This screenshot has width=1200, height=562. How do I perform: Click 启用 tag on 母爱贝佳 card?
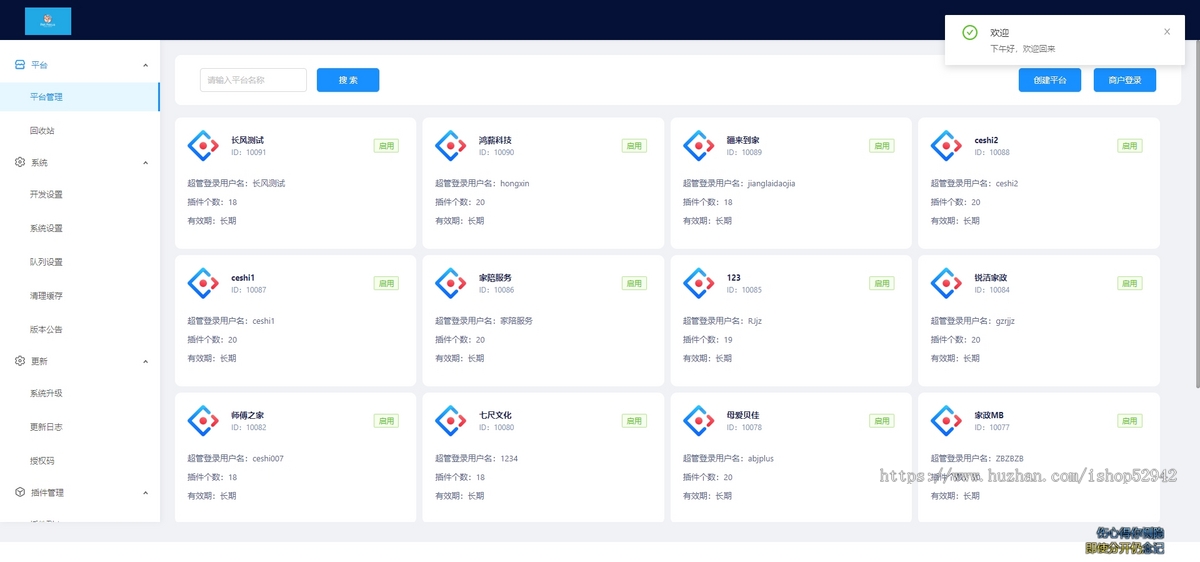(882, 421)
